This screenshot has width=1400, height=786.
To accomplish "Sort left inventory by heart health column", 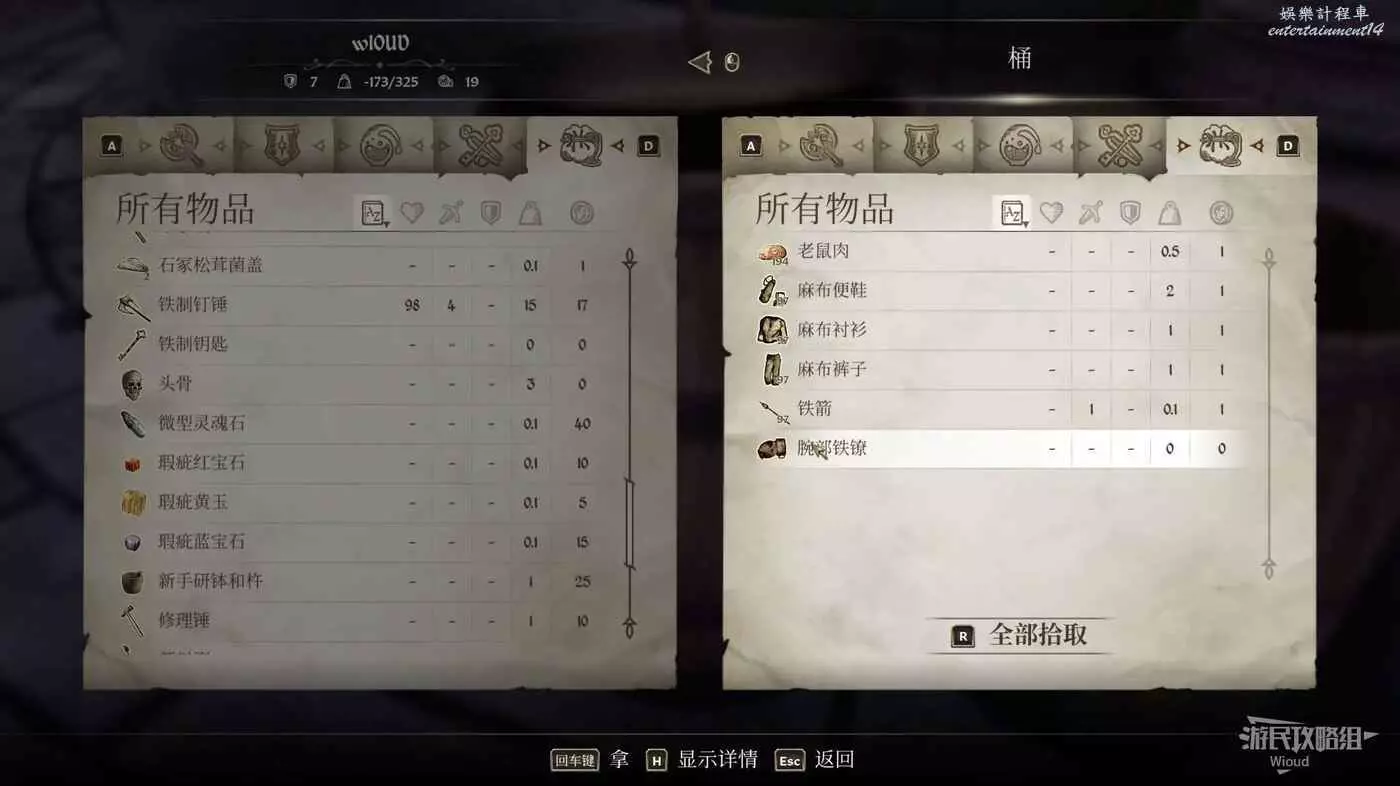I will (x=412, y=212).
